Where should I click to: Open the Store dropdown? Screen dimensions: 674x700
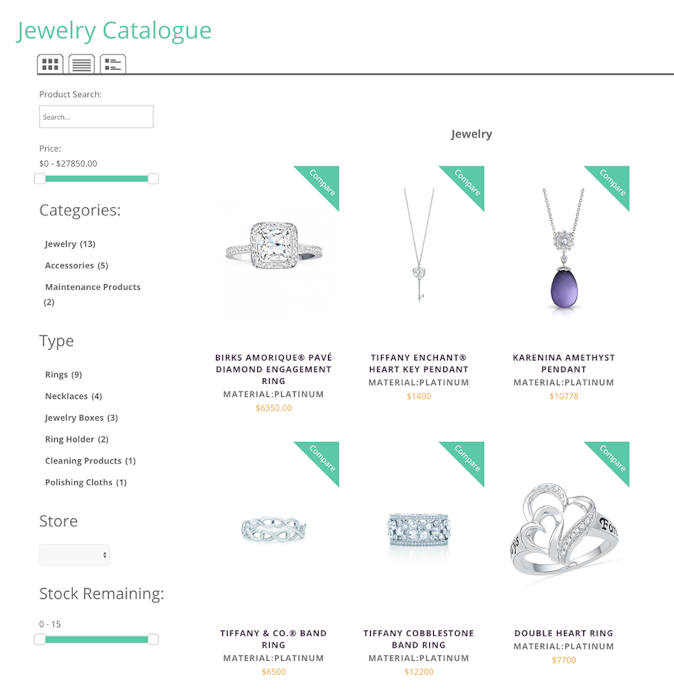[x=74, y=555]
